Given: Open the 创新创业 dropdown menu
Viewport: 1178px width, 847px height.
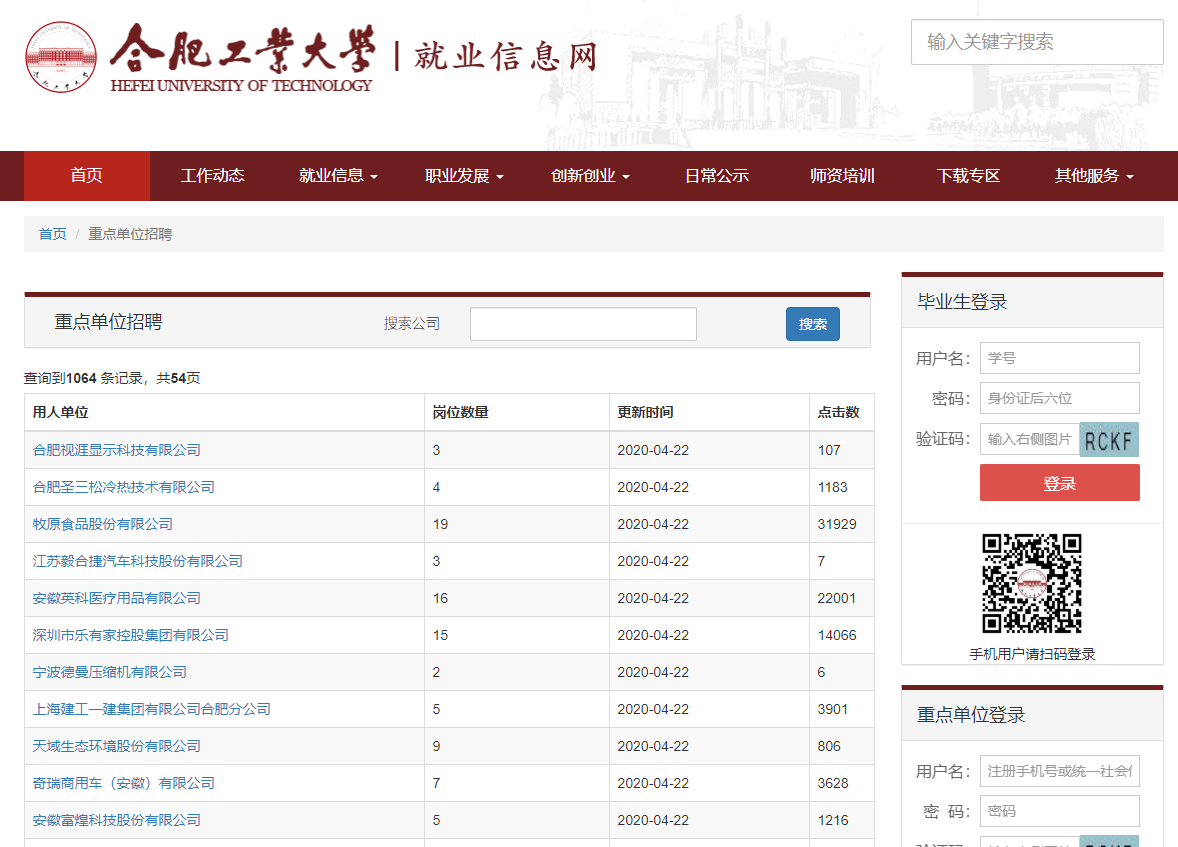Looking at the screenshot, I should (x=590, y=175).
